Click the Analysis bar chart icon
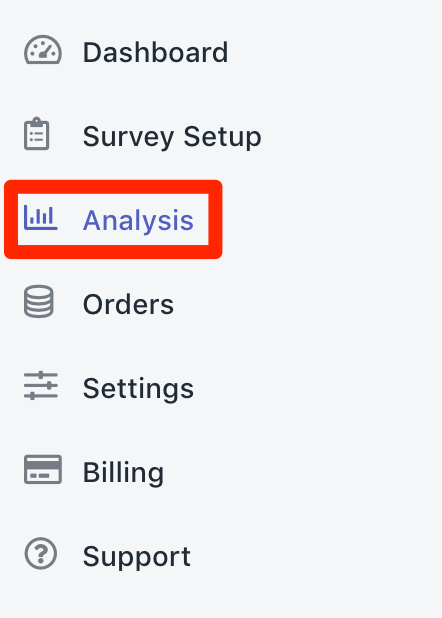 point(41,217)
